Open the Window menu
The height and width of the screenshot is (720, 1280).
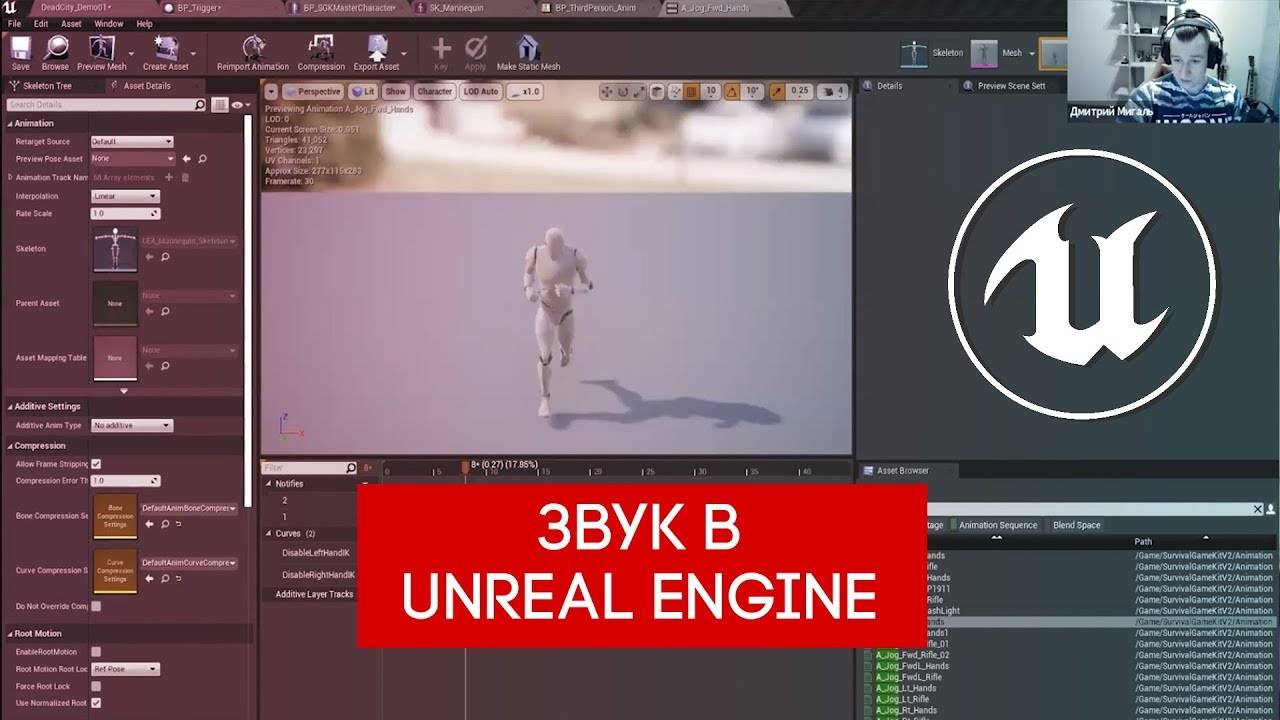click(x=109, y=23)
